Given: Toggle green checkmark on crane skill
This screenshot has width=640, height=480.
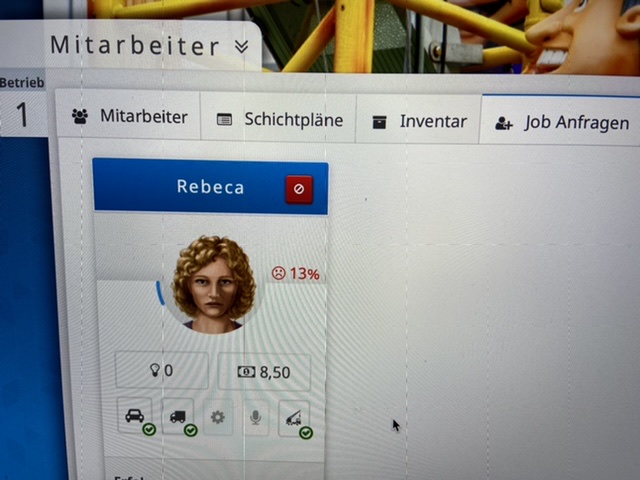Looking at the screenshot, I should pyautogui.click(x=306, y=433).
